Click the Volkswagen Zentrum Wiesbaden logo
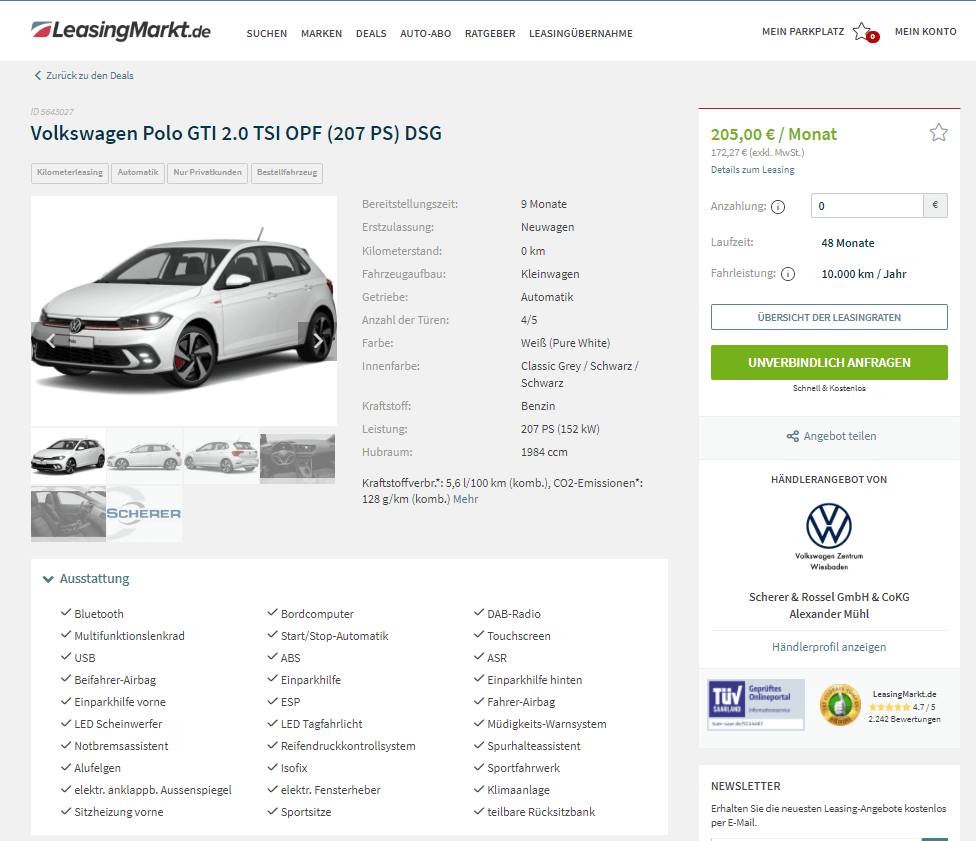This screenshot has height=841, width=976. pyautogui.click(x=829, y=536)
